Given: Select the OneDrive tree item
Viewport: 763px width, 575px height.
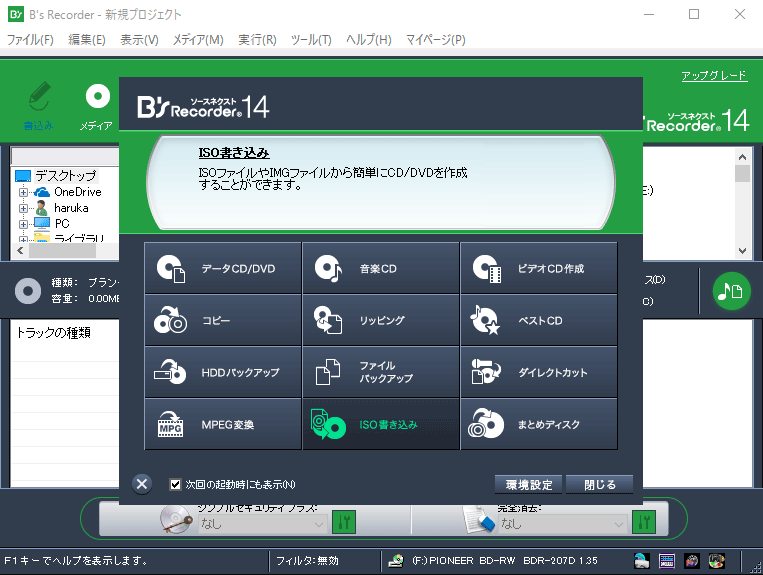Looking at the screenshot, I should 78,192.
